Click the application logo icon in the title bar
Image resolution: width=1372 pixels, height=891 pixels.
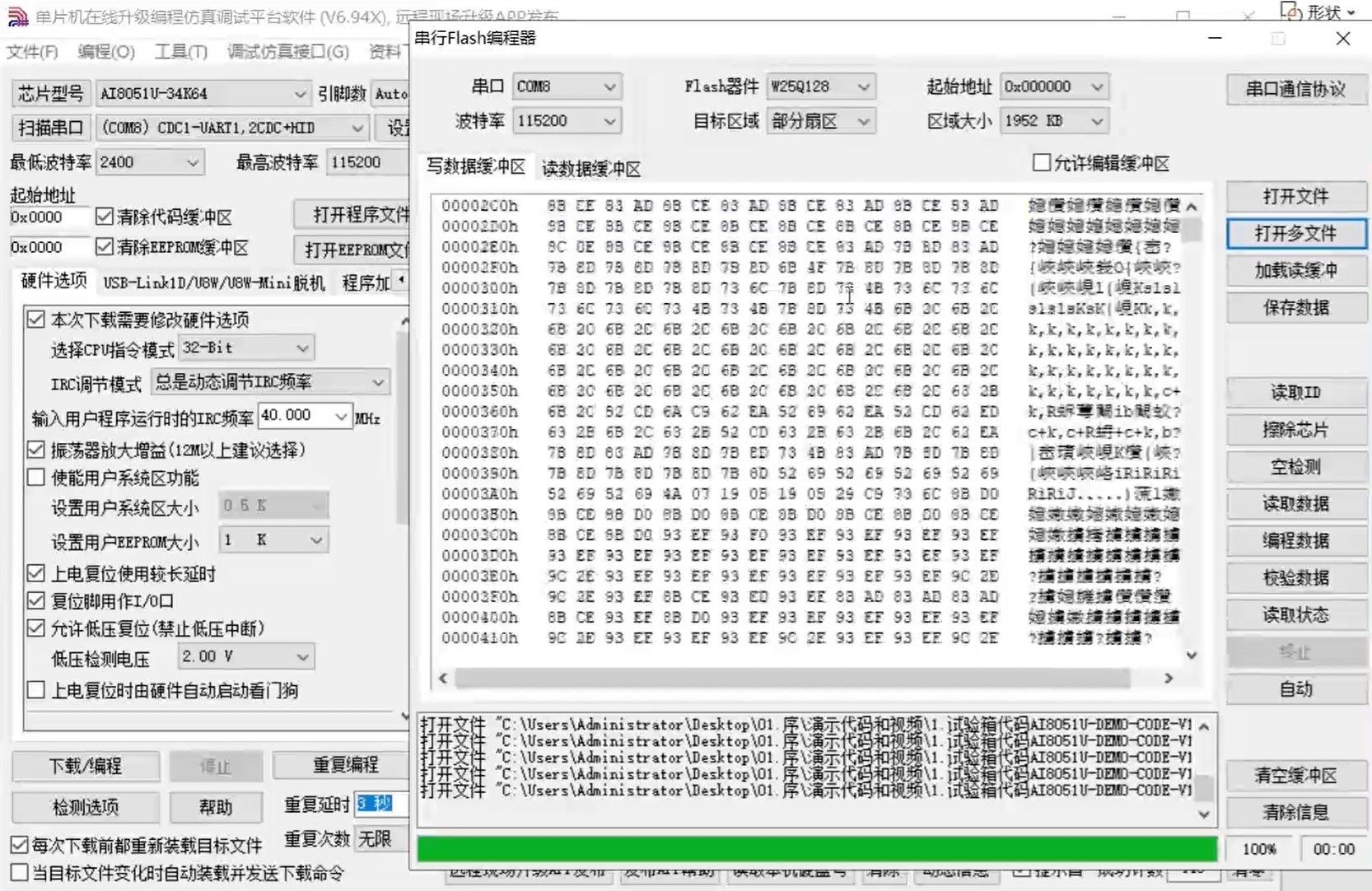[x=17, y=14]
